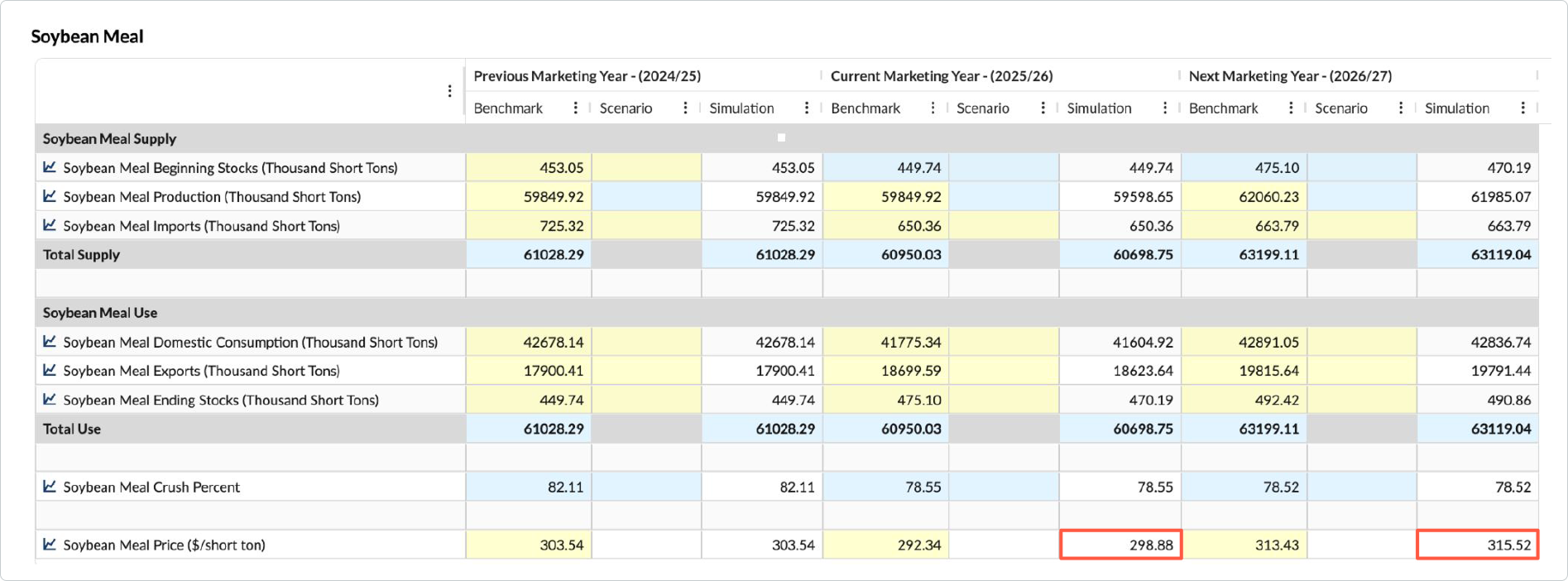Click highlighted 315.52 simulation price cell

click(x=1478, y=545)
